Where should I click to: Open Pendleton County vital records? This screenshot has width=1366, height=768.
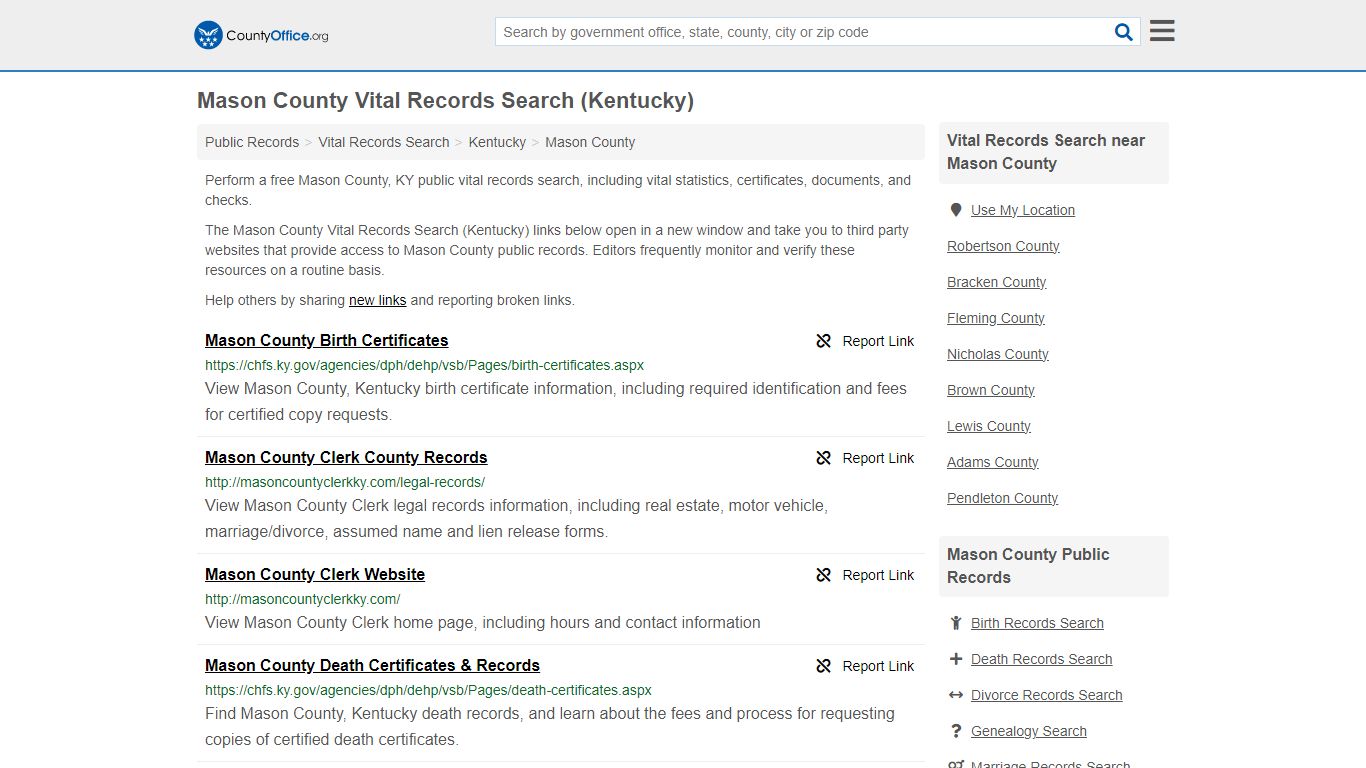(1003, 498)
